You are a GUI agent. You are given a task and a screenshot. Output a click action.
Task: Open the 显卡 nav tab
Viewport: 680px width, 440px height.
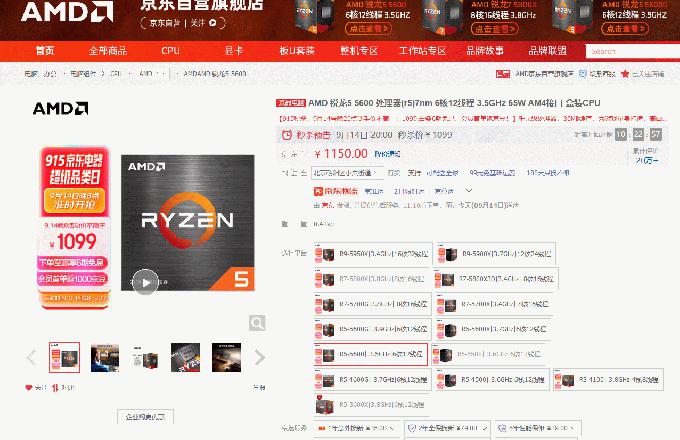(x=233, y=51)
